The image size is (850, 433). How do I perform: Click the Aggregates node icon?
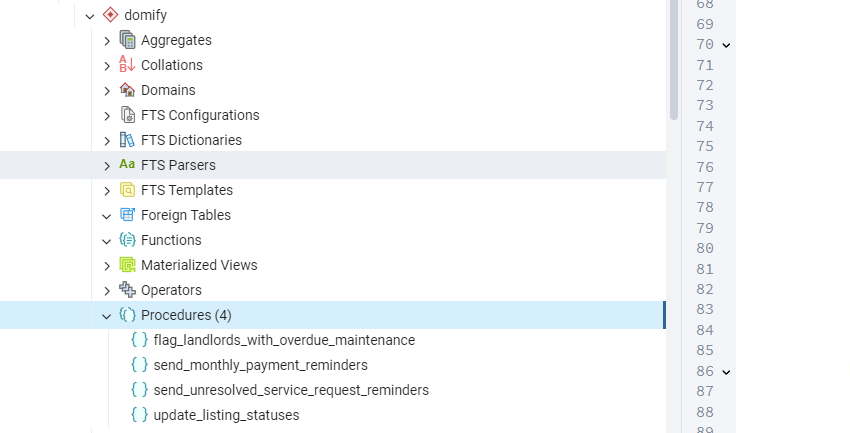tap(127, 40)
